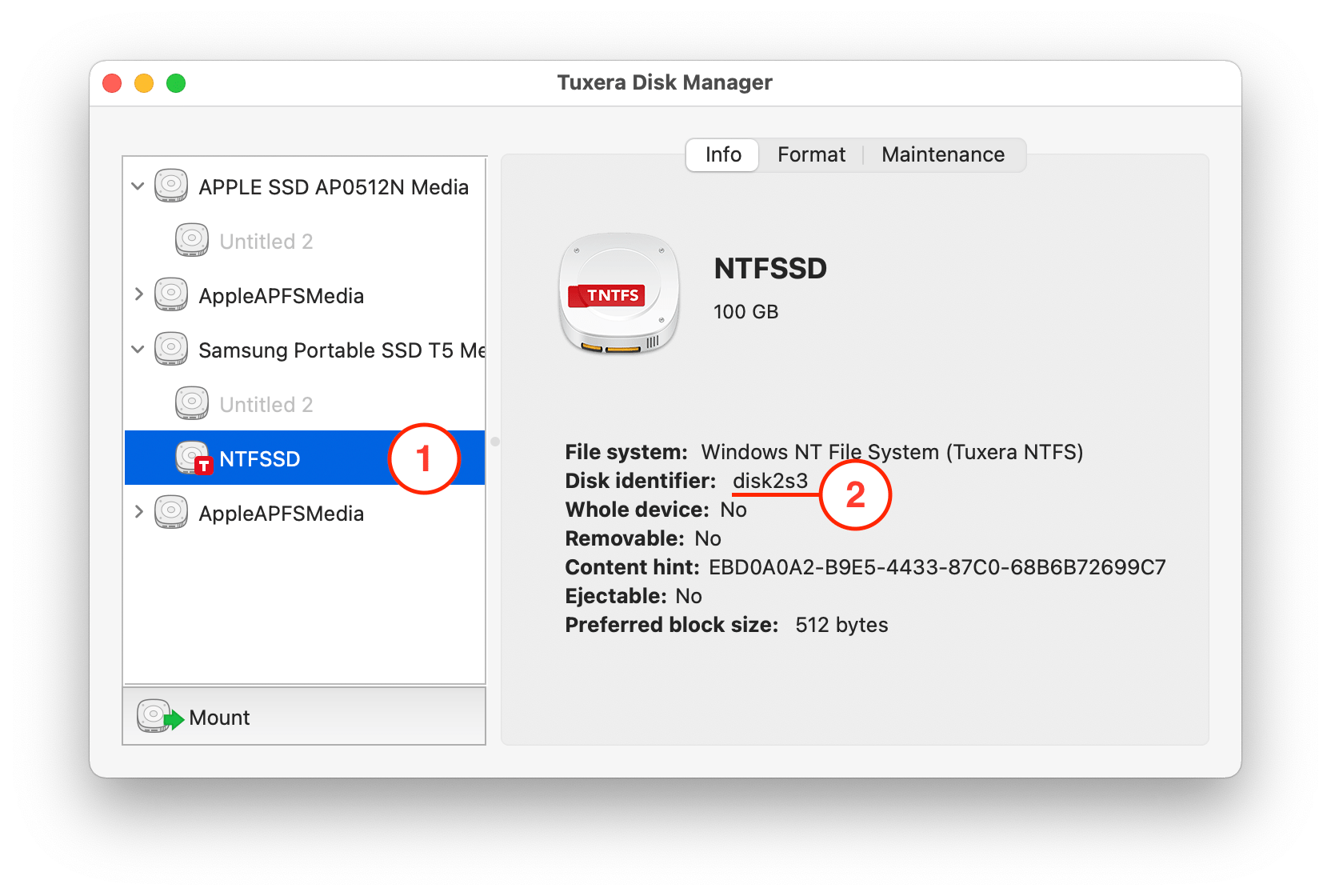Viewport: 1331px width, 896px height.
Task: Expand the AppleAPFSMedia entry above Samsung Portable SSD
Action: [138, 294]
